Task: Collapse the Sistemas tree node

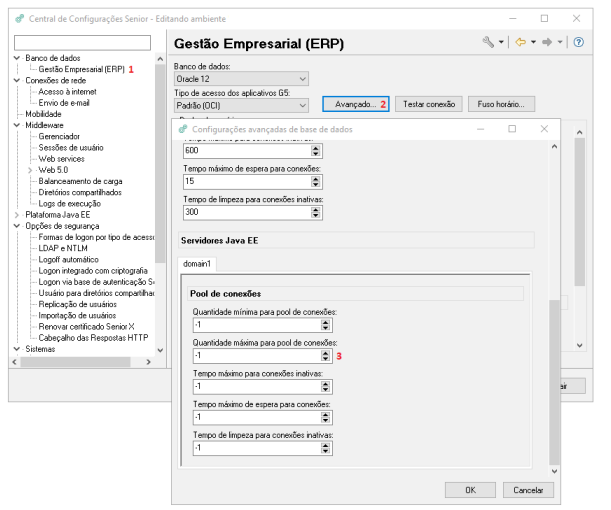Action: coord(17,349)
